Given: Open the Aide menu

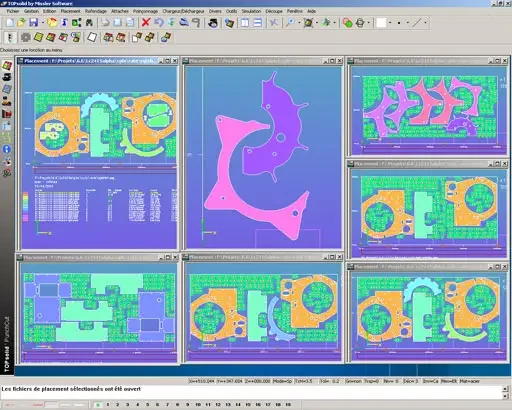Looking at the screenshot, I should point(311,11).
